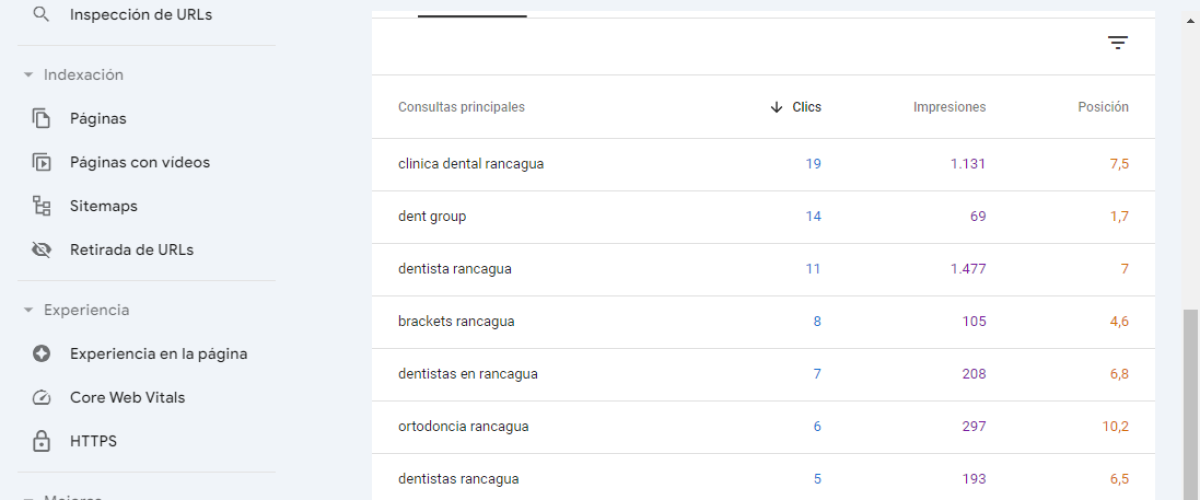The height and width of the screenshot is (500, 1200).
Task: Click the sort arrow next to Clics
Action: click(777, 107)
